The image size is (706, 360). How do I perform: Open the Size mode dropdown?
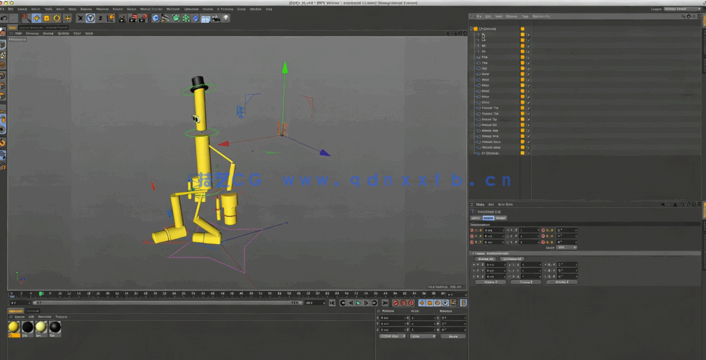click(x=423, y=336)
